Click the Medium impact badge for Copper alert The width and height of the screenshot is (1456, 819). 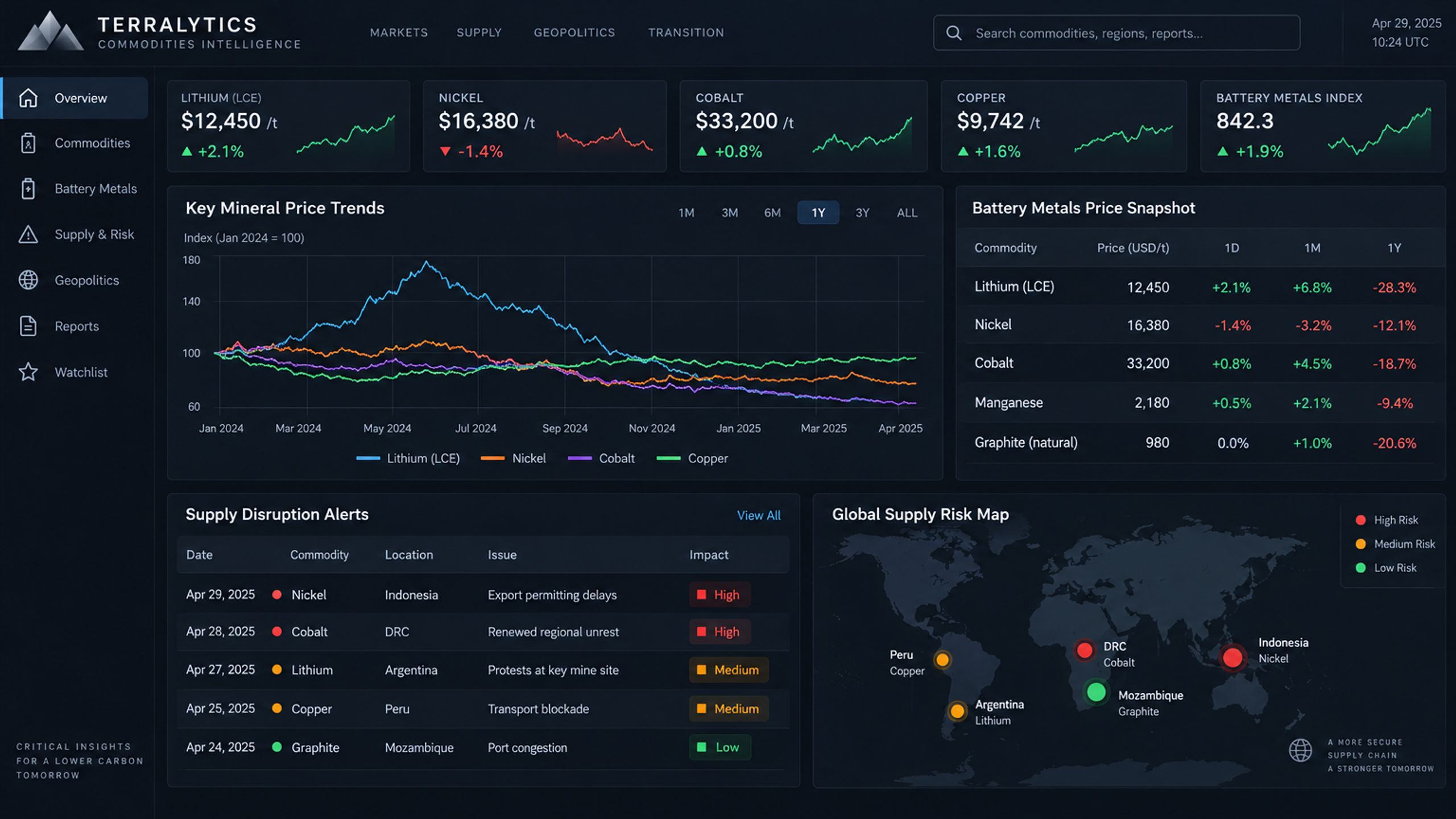point(729,709)
